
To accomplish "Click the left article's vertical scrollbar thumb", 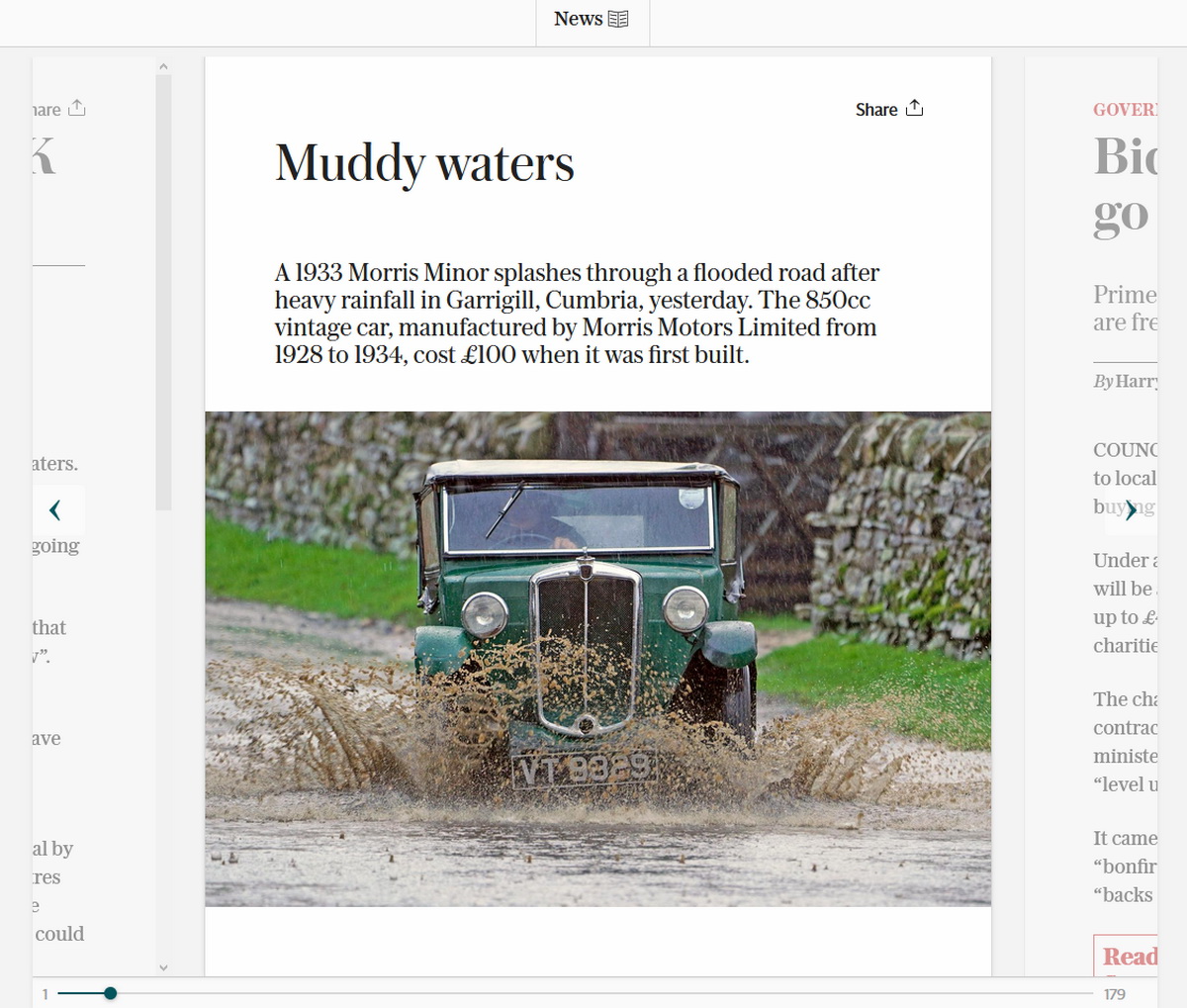I will click(x=163, y=293).
